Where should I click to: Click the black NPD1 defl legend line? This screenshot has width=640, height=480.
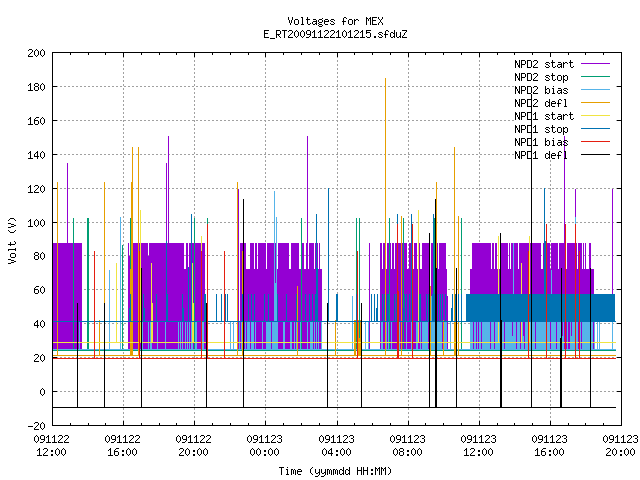[x=596, y=155]
